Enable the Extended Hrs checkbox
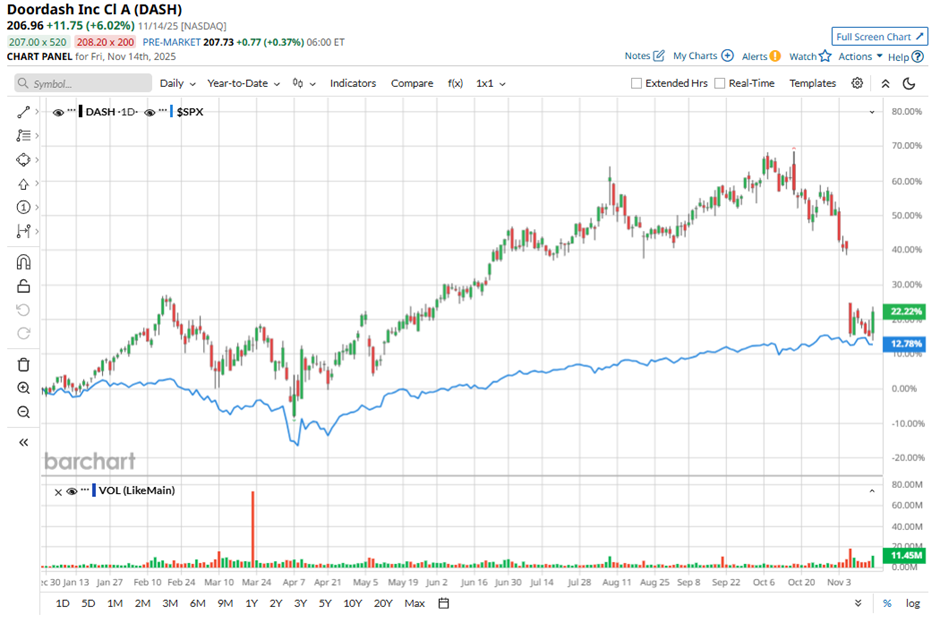This screenshot has width=940, height=623. (637, 84)
